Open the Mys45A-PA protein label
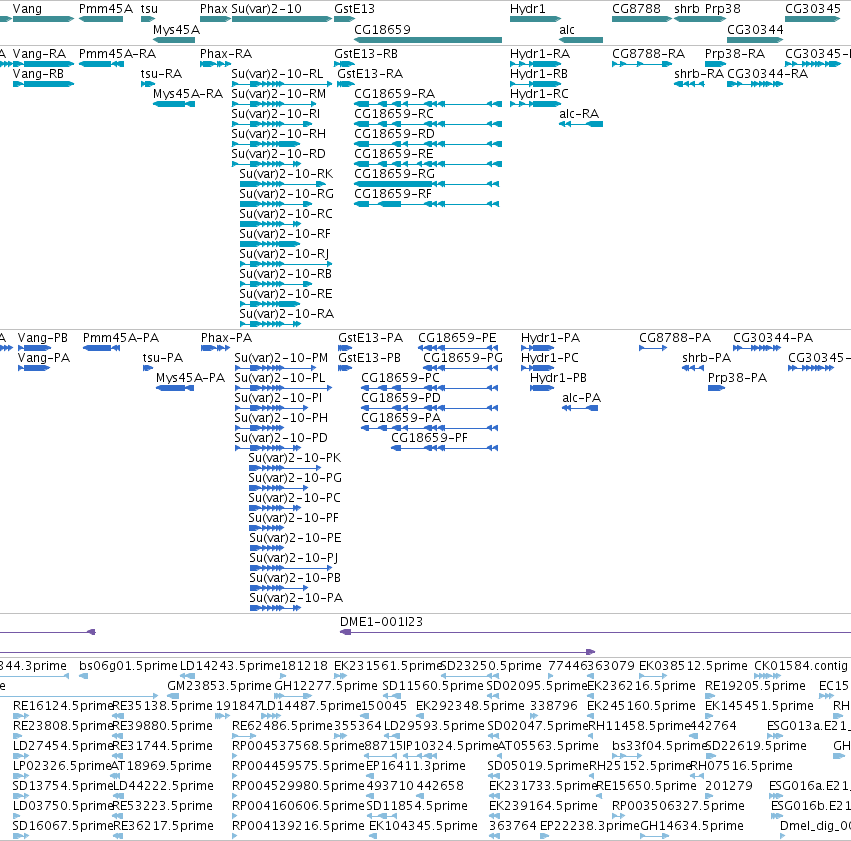 (x=190, y=378)
